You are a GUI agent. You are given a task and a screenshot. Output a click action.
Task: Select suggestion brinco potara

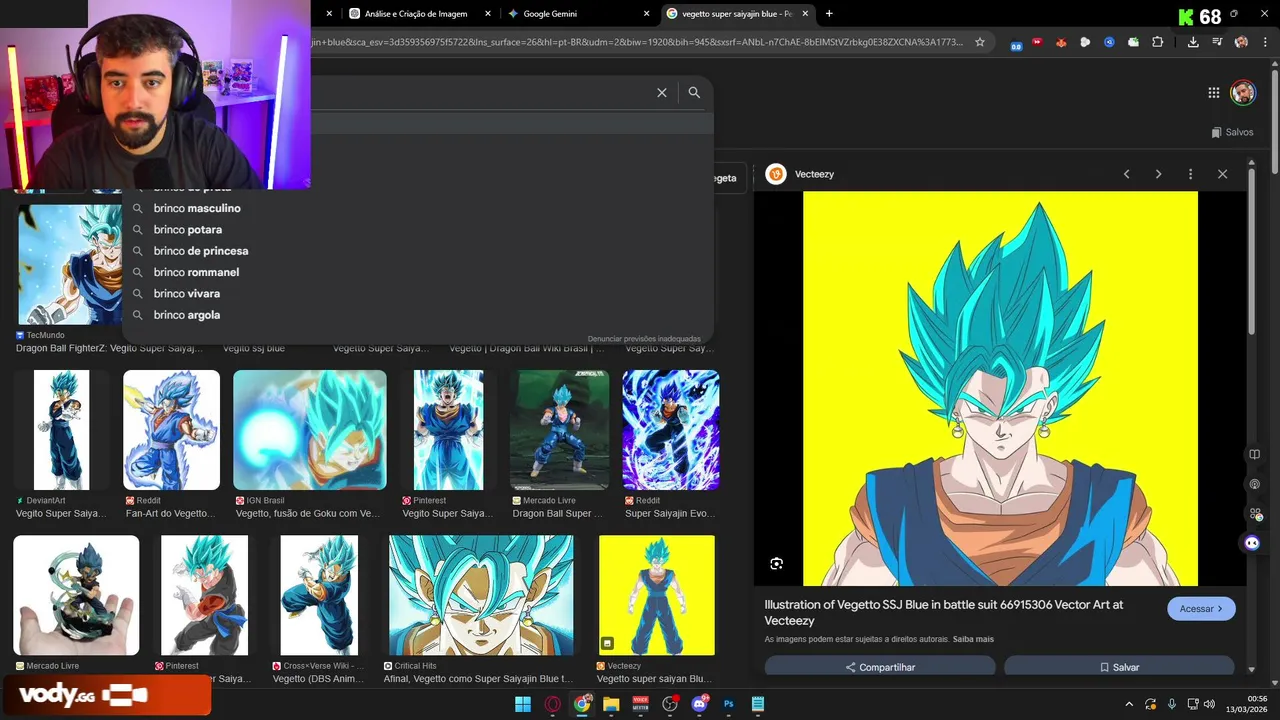pos(188,229)
